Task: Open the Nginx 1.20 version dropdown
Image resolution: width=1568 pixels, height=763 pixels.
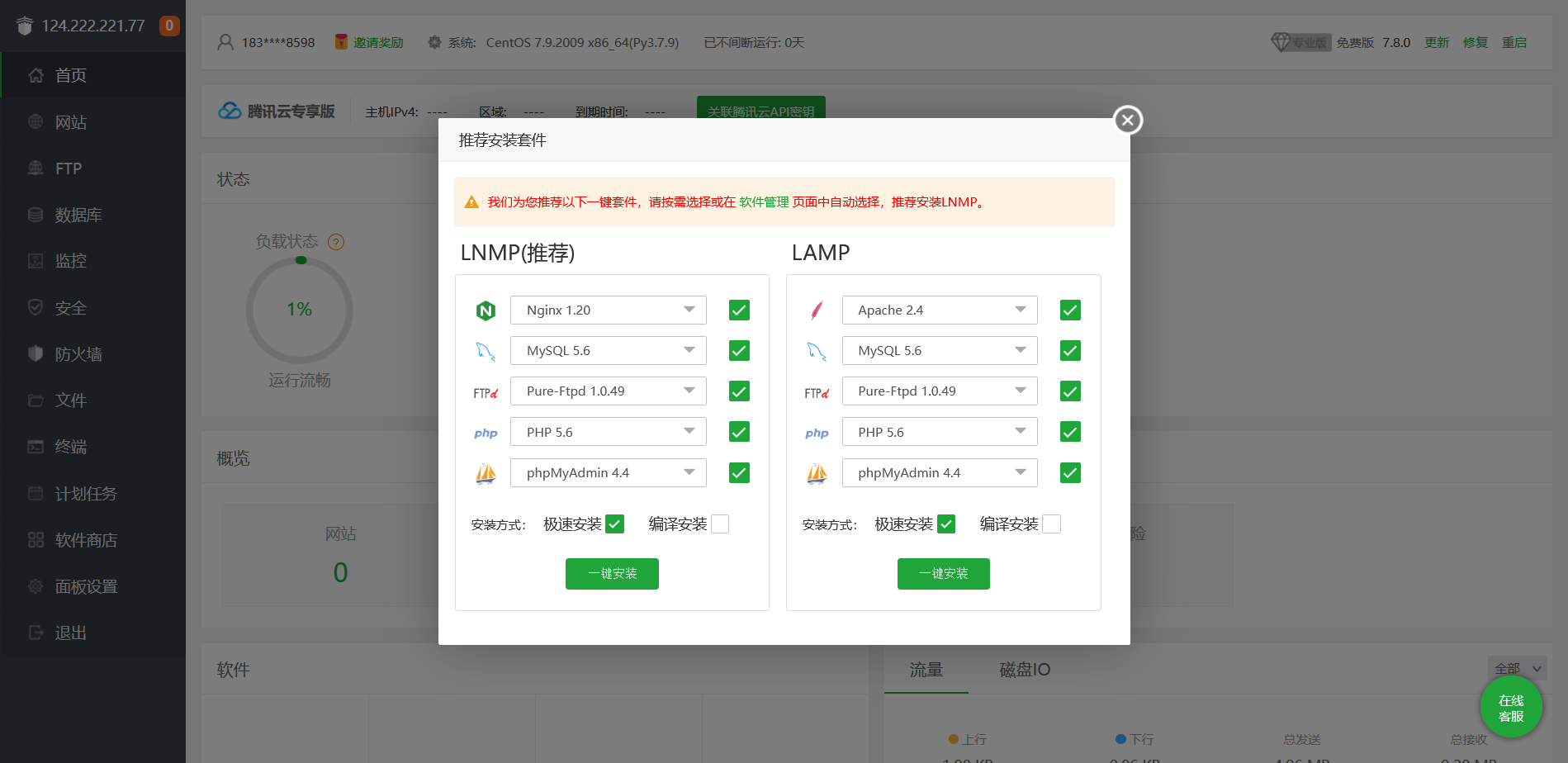Action: [609, 310]
